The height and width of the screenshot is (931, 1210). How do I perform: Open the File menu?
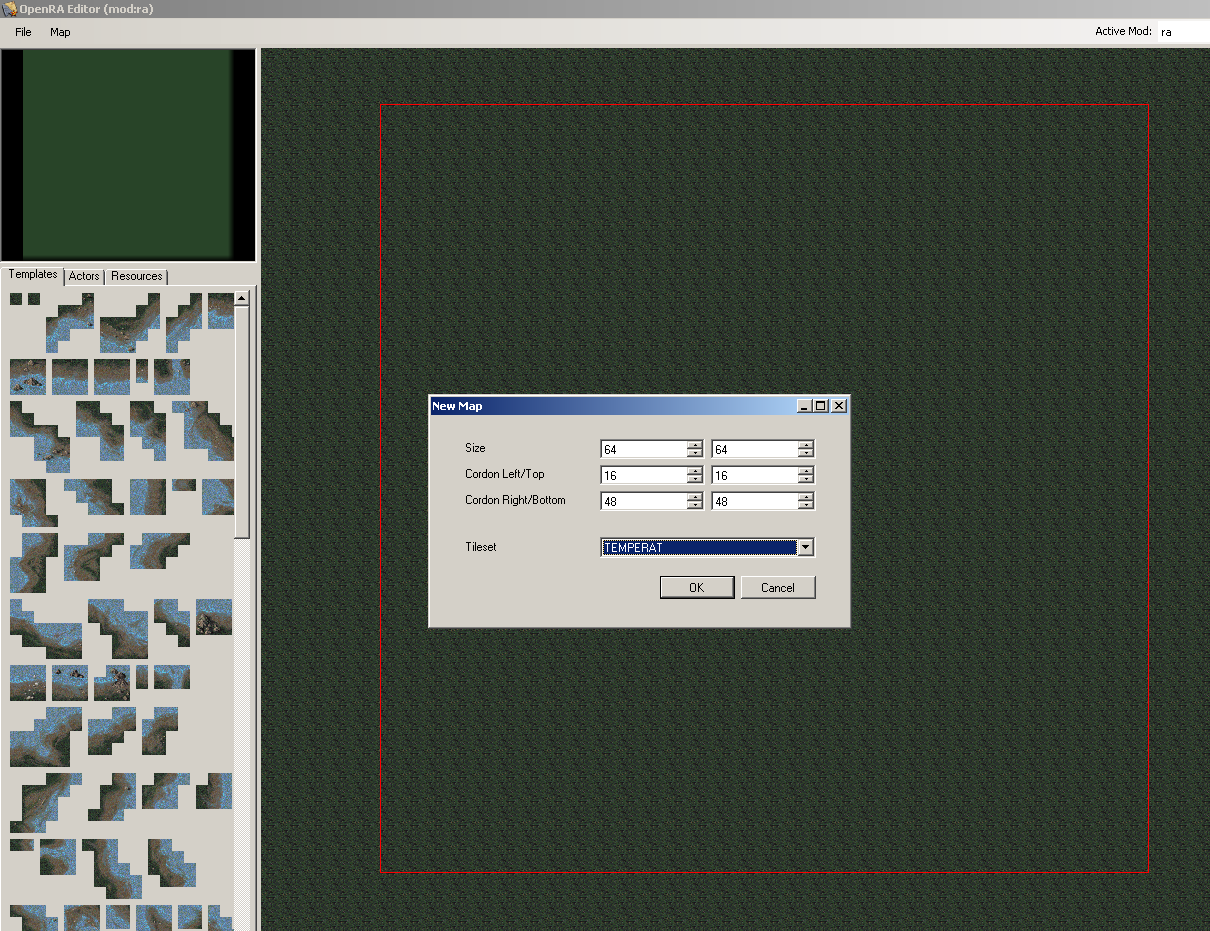[x=23, y=32]
